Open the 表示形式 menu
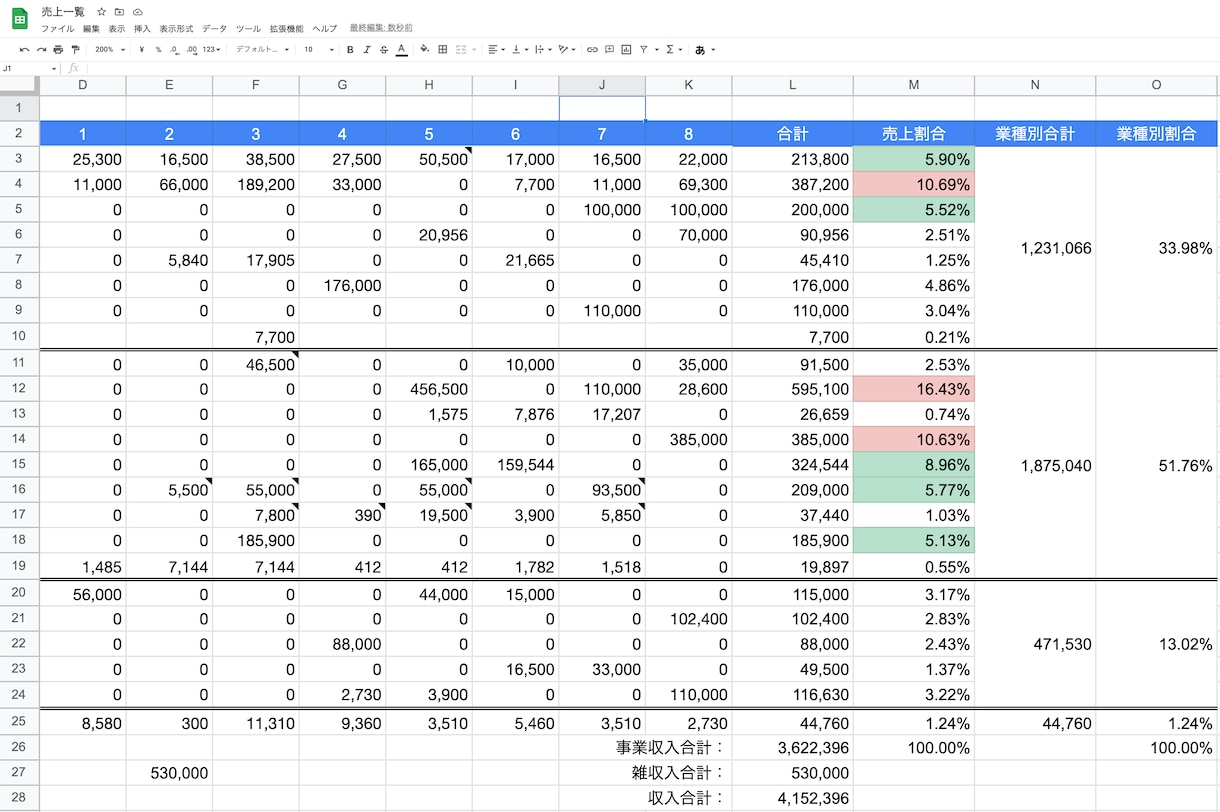This screenshot has width=1220, height=812. click(177, 29)
